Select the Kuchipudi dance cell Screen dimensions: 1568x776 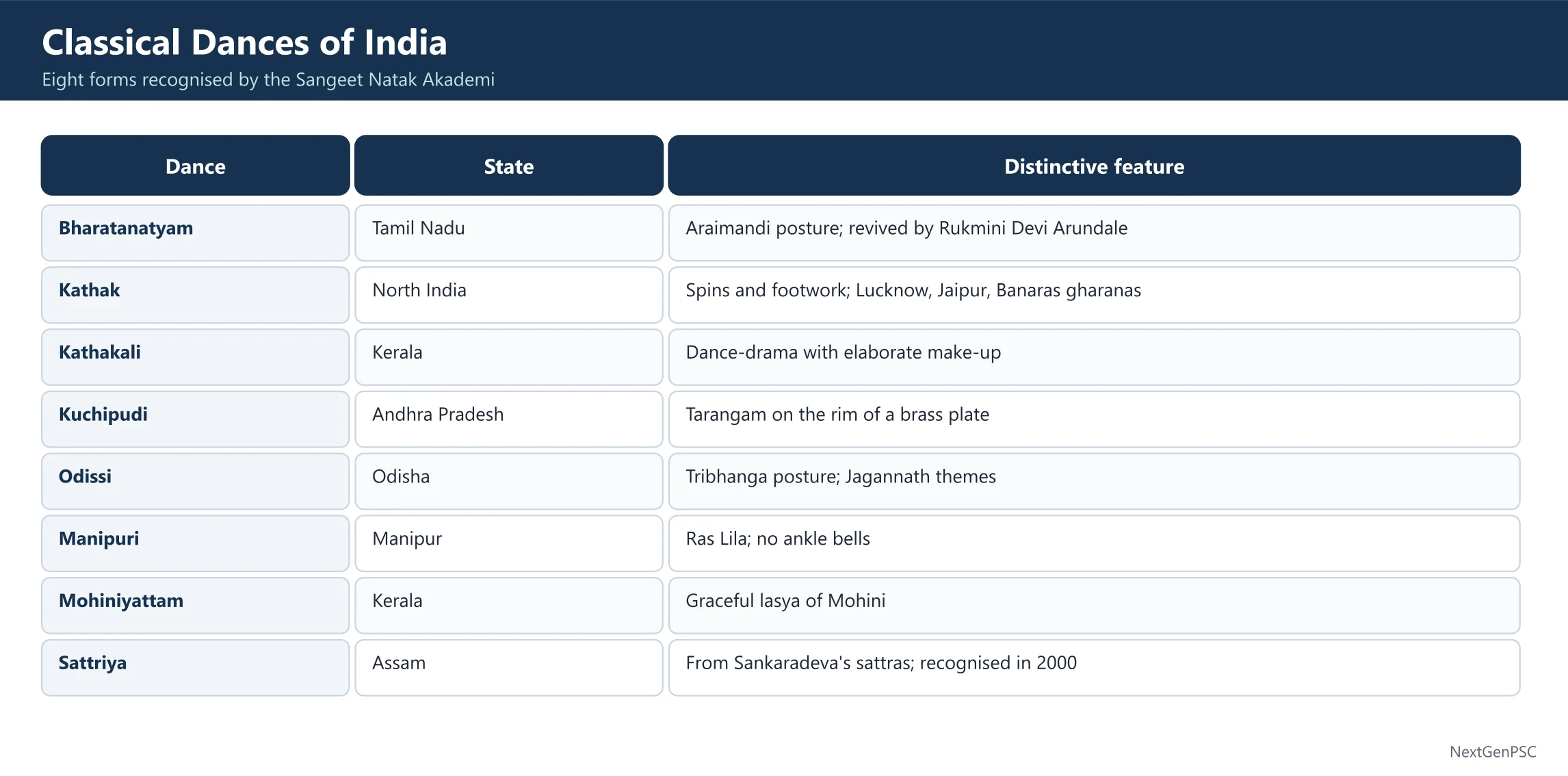[x=195, y=419]
